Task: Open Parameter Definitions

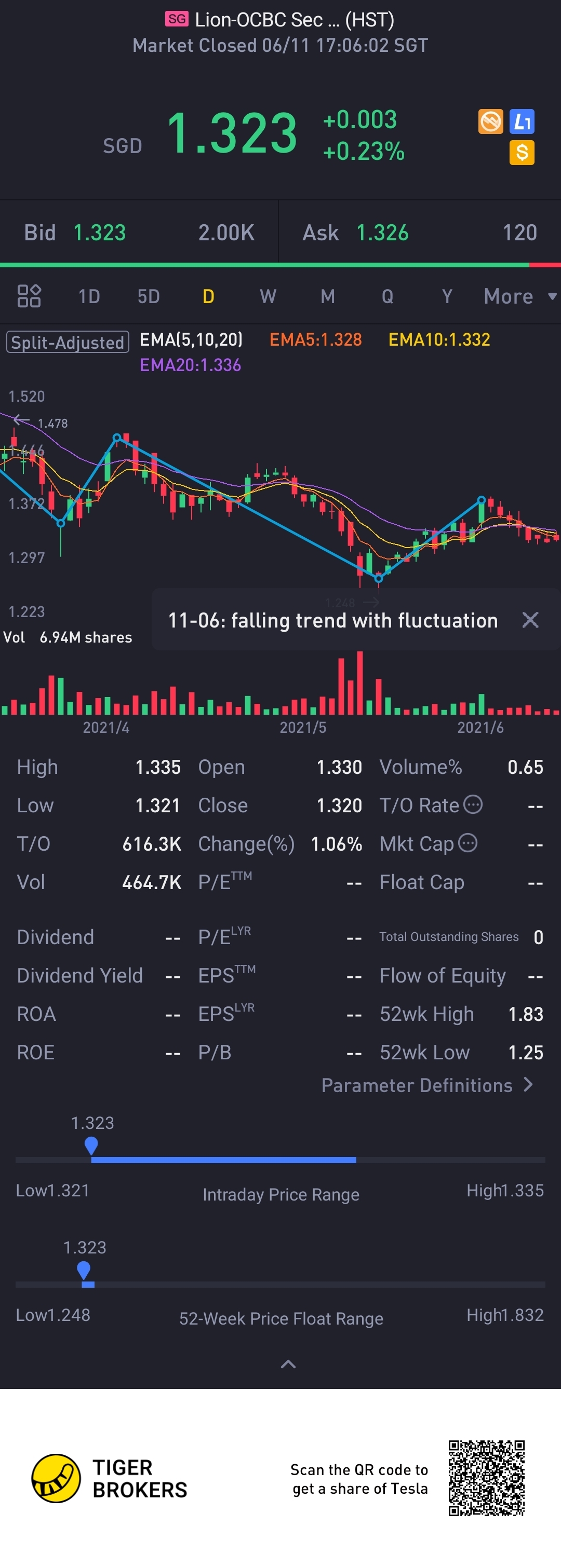Action: click(427, 1085)
